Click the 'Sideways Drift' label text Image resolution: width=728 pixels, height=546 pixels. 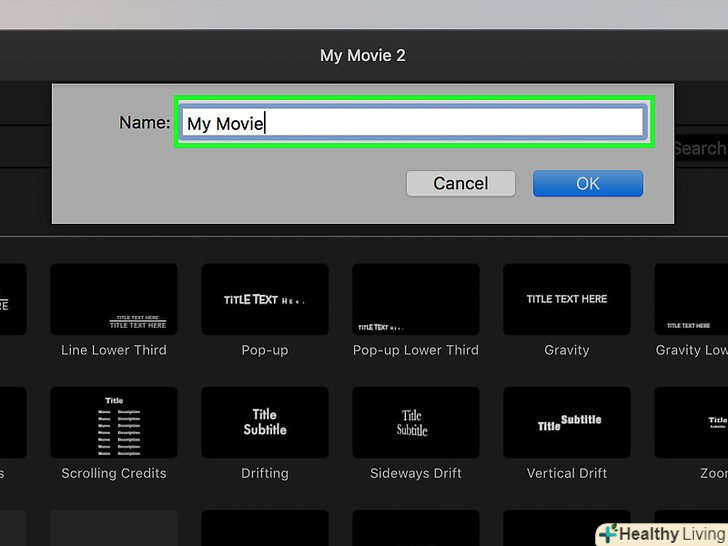[x=416, y=473]
